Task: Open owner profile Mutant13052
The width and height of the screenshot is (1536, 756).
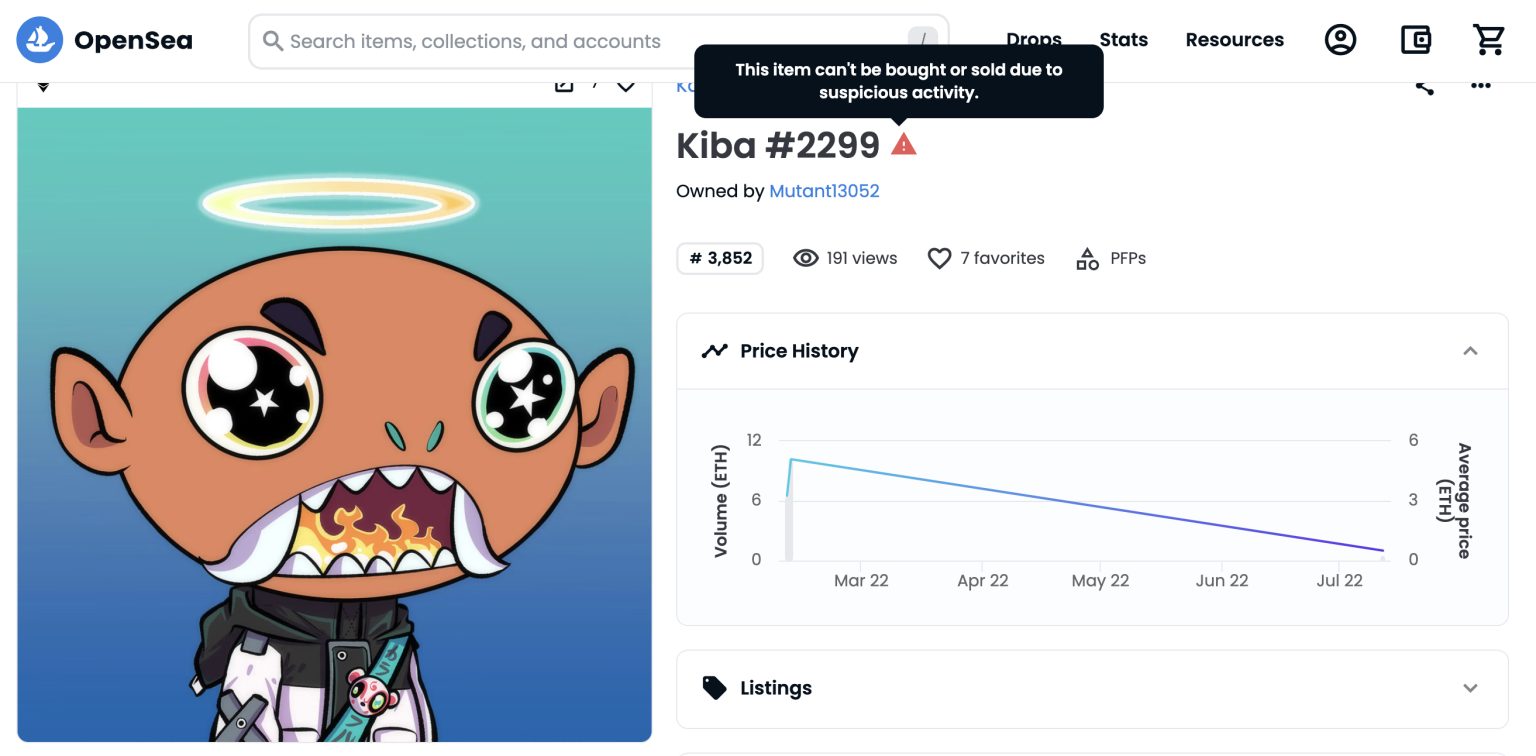Action: point(824,191)
